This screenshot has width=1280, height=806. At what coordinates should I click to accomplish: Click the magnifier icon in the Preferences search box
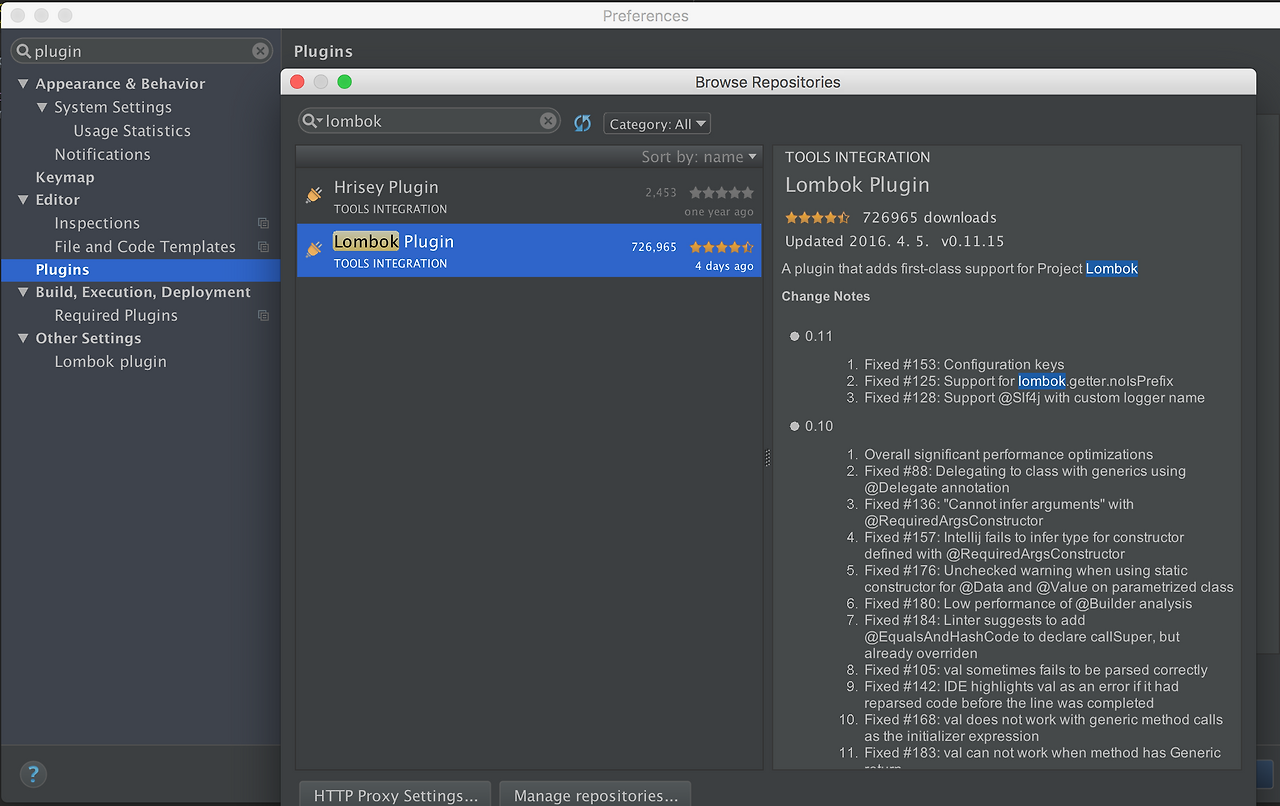pos(24,51)
